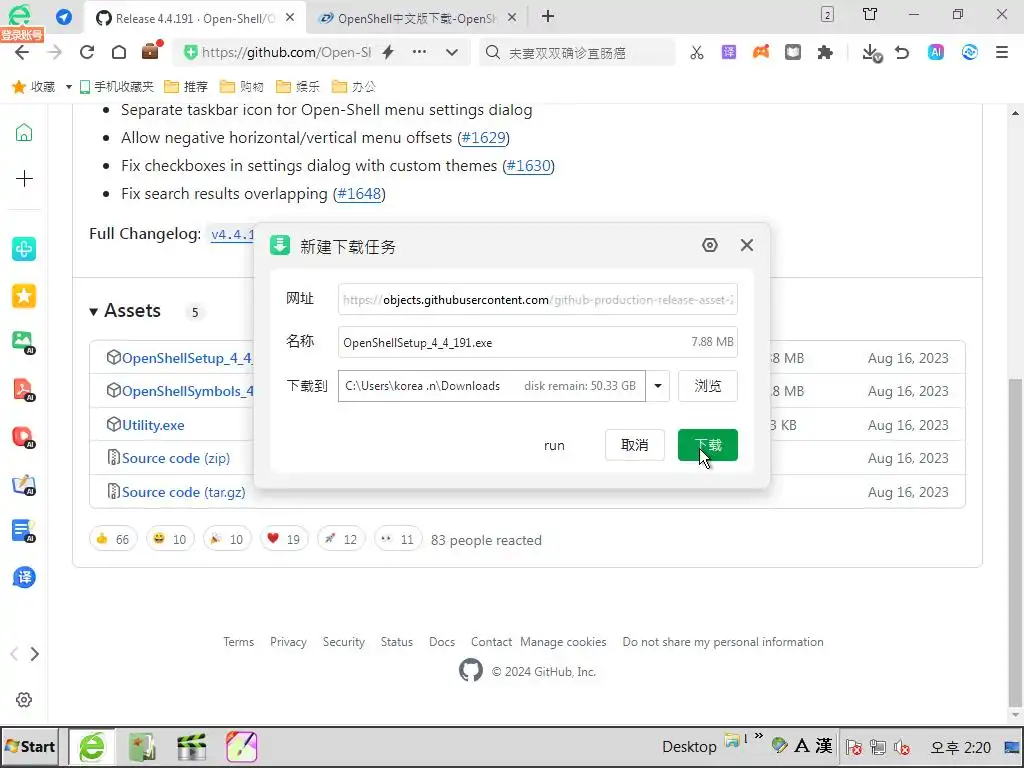Open the 娱乐 bookmark folder
1024x768 pixels.
pos(298,86)
